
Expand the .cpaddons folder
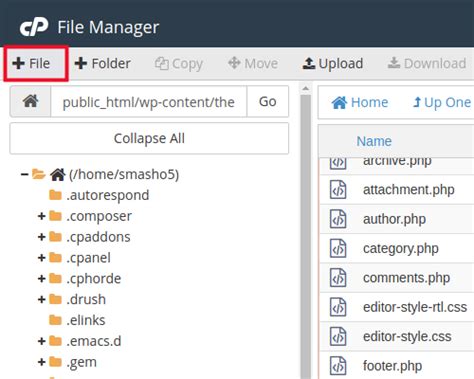(x=41, y=237)
